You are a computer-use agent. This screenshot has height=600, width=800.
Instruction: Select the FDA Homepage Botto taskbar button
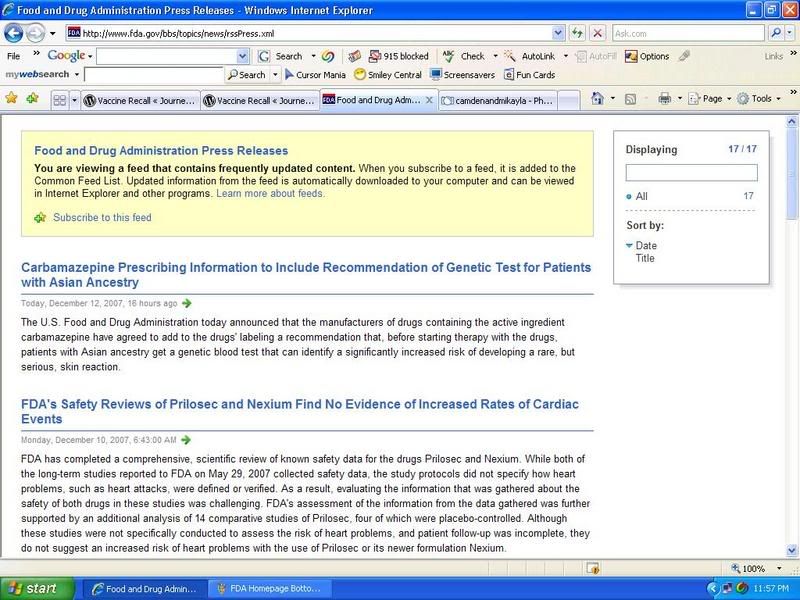pyautogui.click(x=270, y=589)
